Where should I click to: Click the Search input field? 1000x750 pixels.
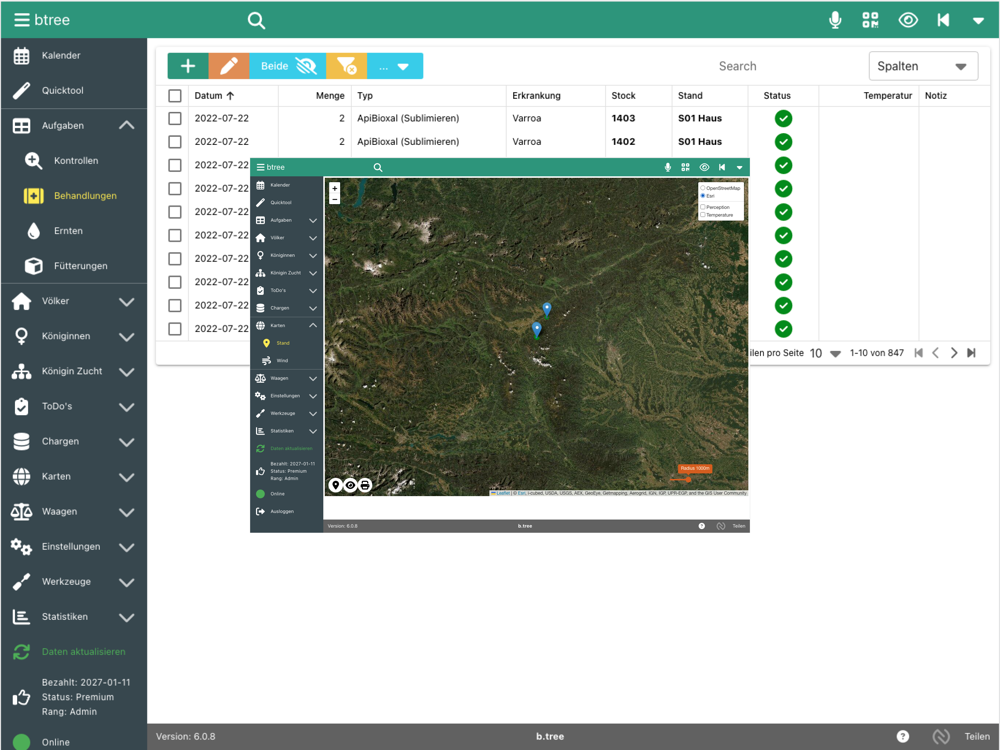[737, 66]
